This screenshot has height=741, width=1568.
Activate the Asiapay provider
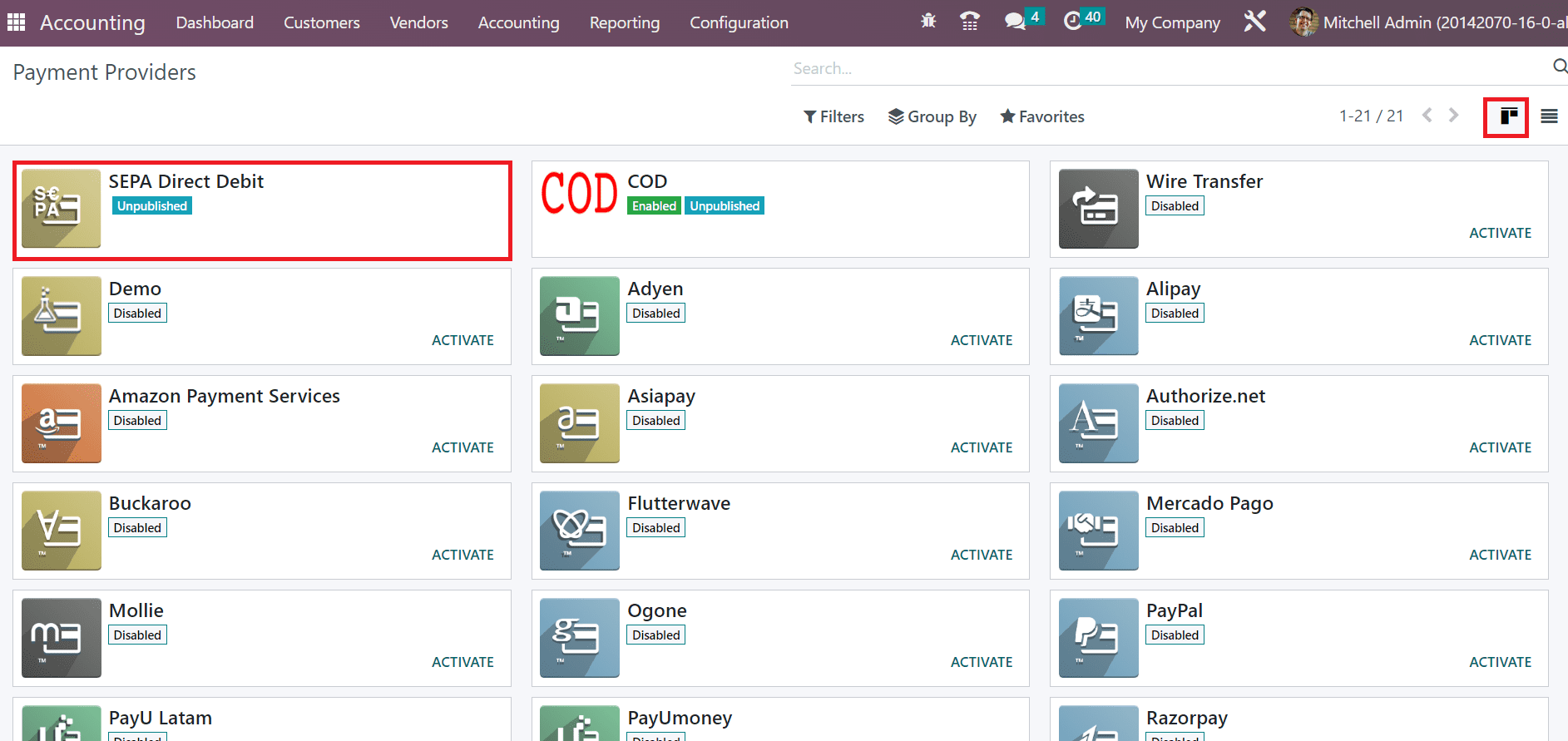(982, 447)
